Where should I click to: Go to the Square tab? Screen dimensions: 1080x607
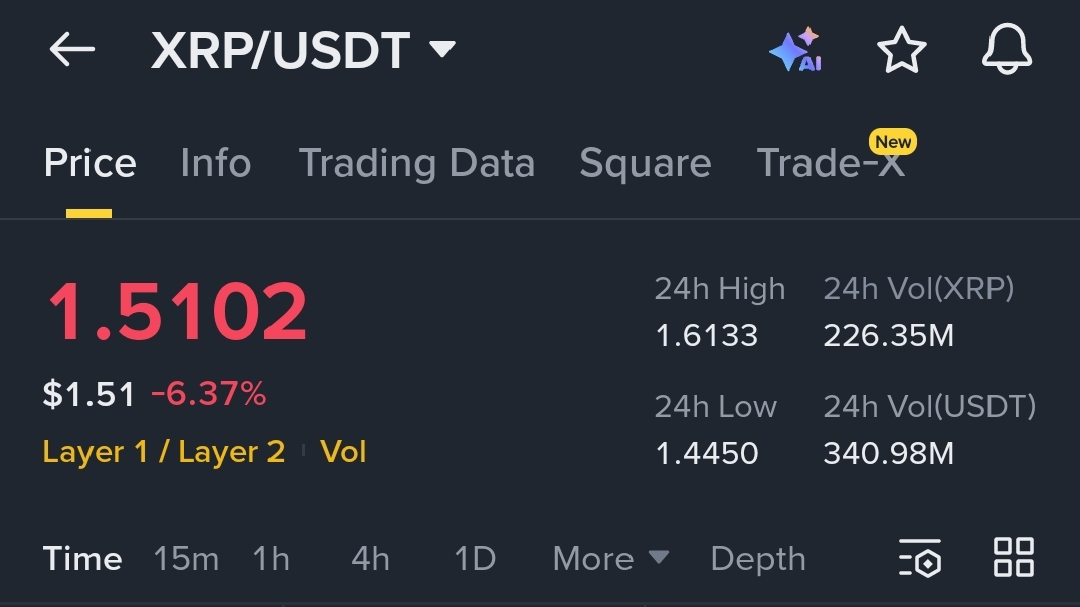click(x=645, y=163)
